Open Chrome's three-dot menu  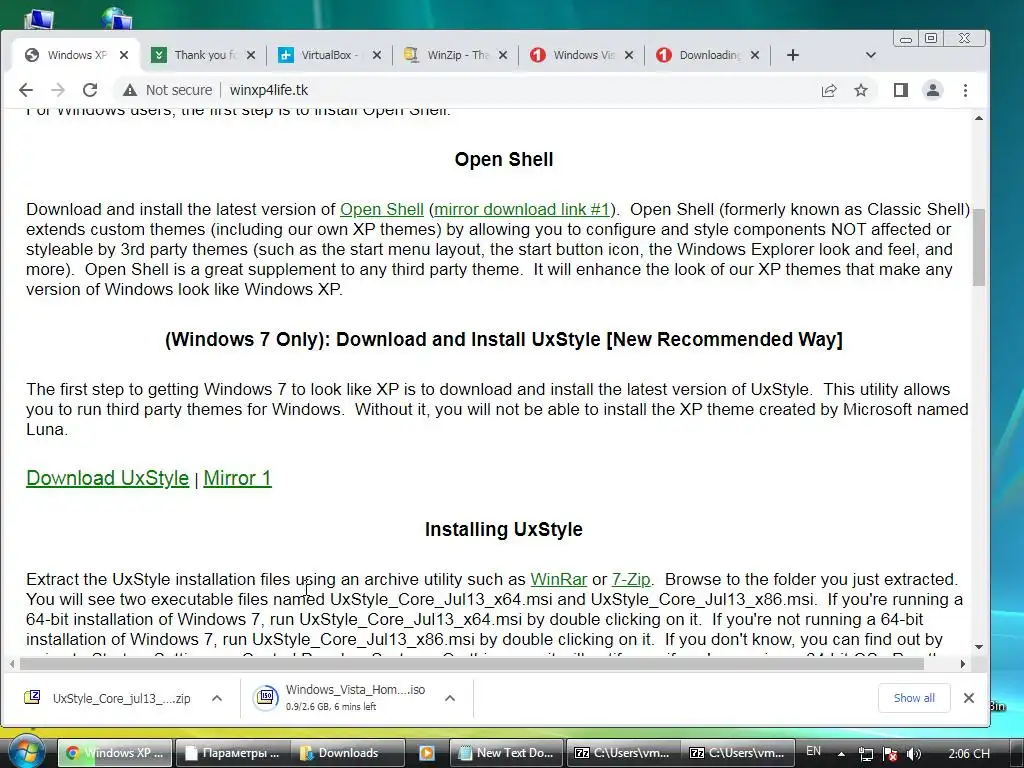click(965, 90)
